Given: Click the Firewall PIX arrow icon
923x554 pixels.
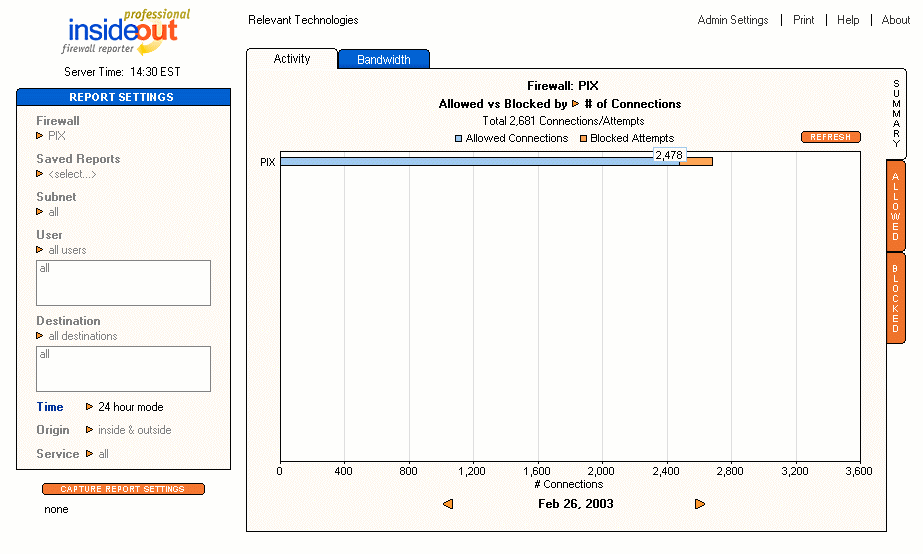Looking at the screenshot, I should click(40, 135).
